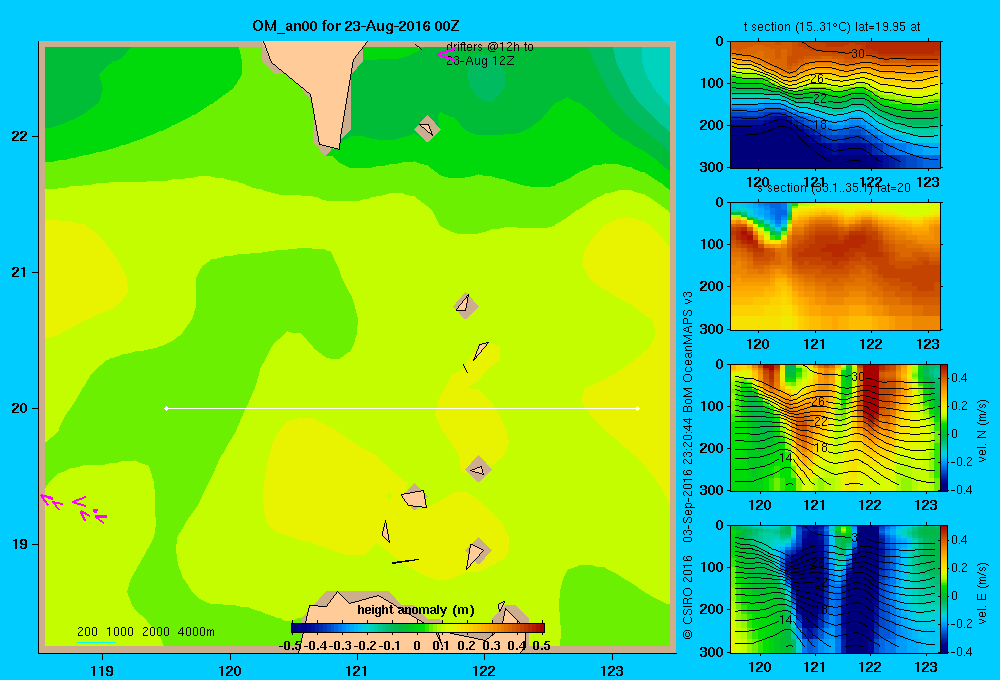
Task: Open the temperature section plot panel
Action: tap(835, 104)
